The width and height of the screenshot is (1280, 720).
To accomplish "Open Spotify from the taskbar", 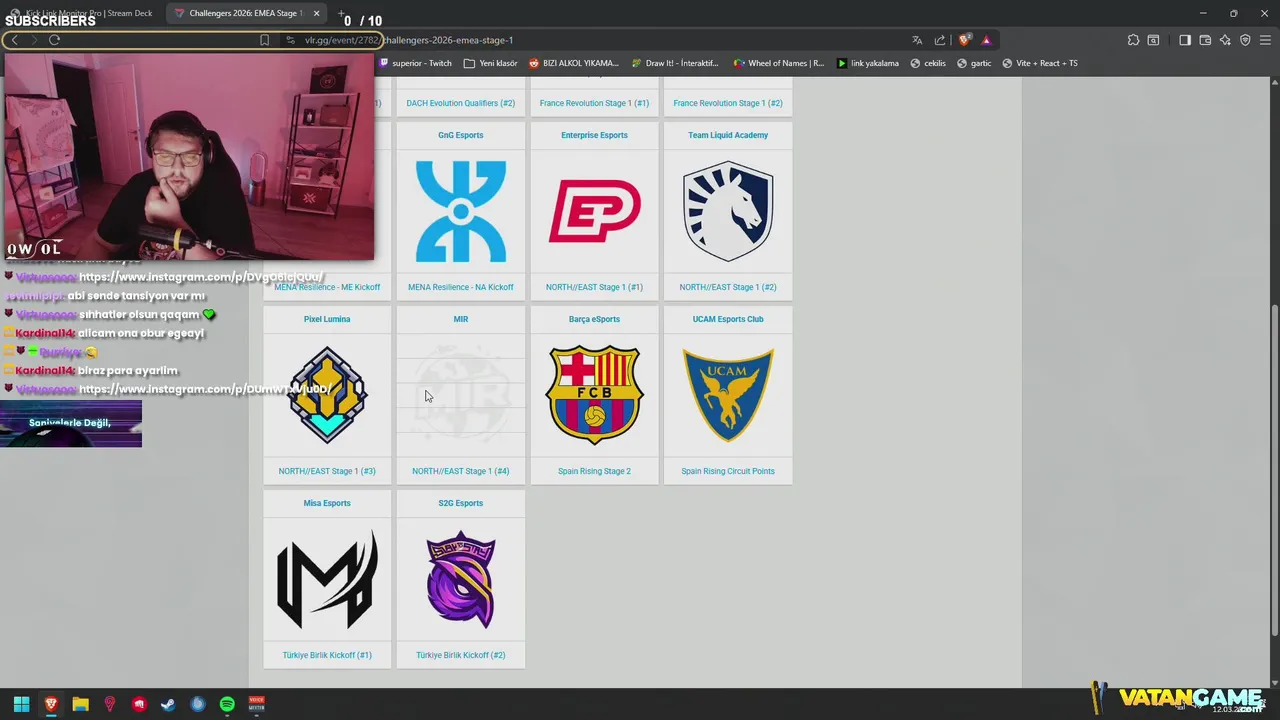I will pos(227,704).
